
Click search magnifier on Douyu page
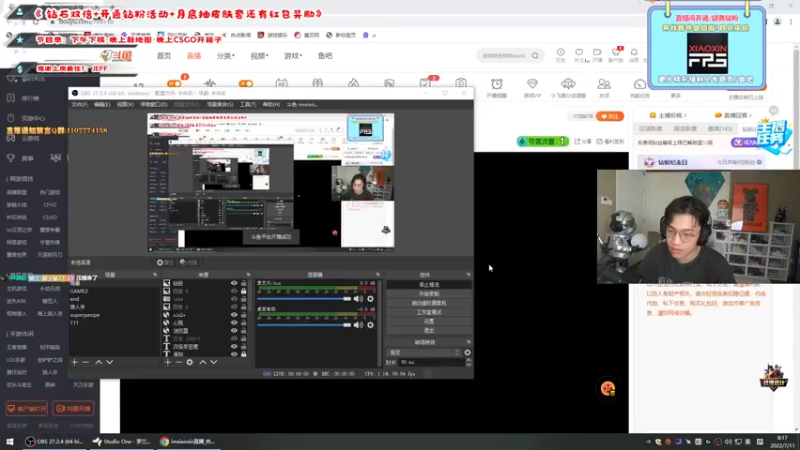[535, 56]
